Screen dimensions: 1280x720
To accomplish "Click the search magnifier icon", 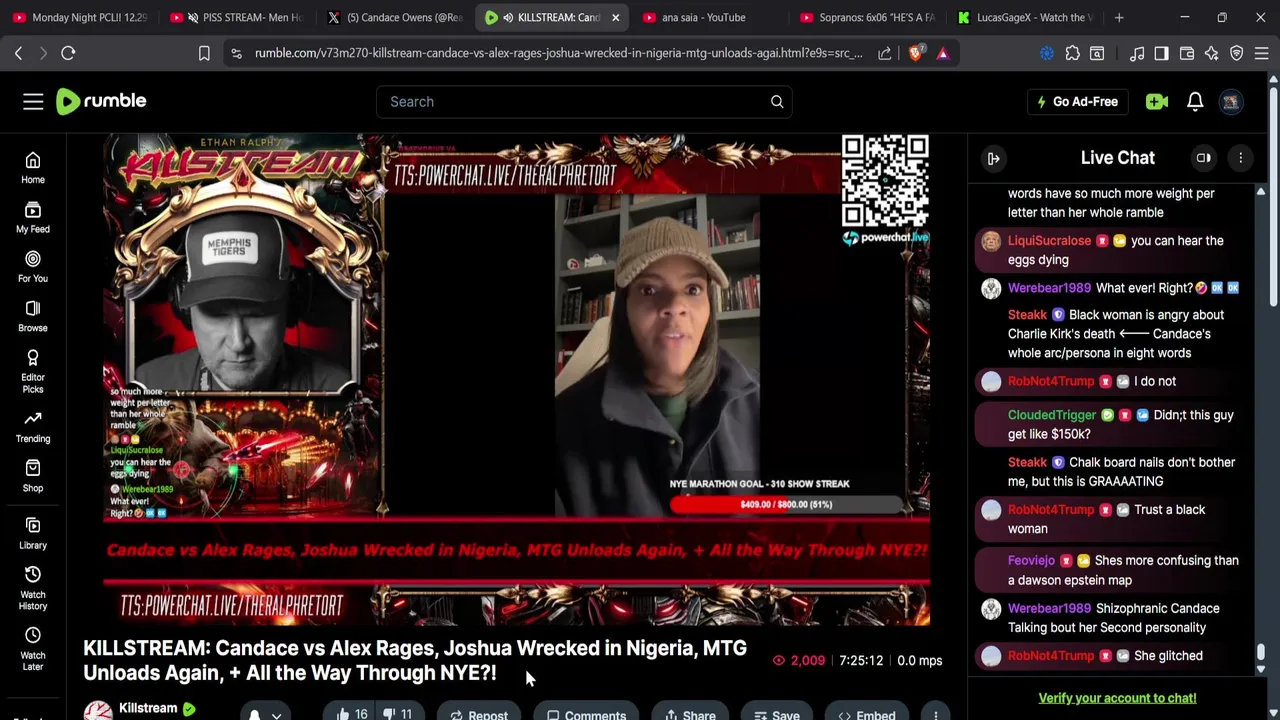I will click(777, 101).
